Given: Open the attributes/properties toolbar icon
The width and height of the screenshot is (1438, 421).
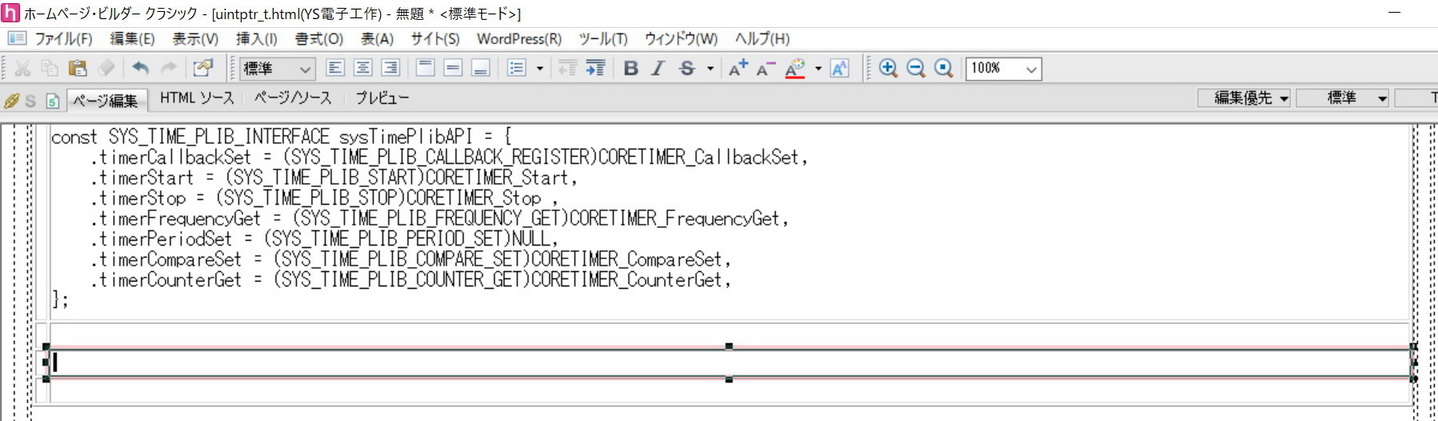Looking at the screenshot, I should point(203,69).
